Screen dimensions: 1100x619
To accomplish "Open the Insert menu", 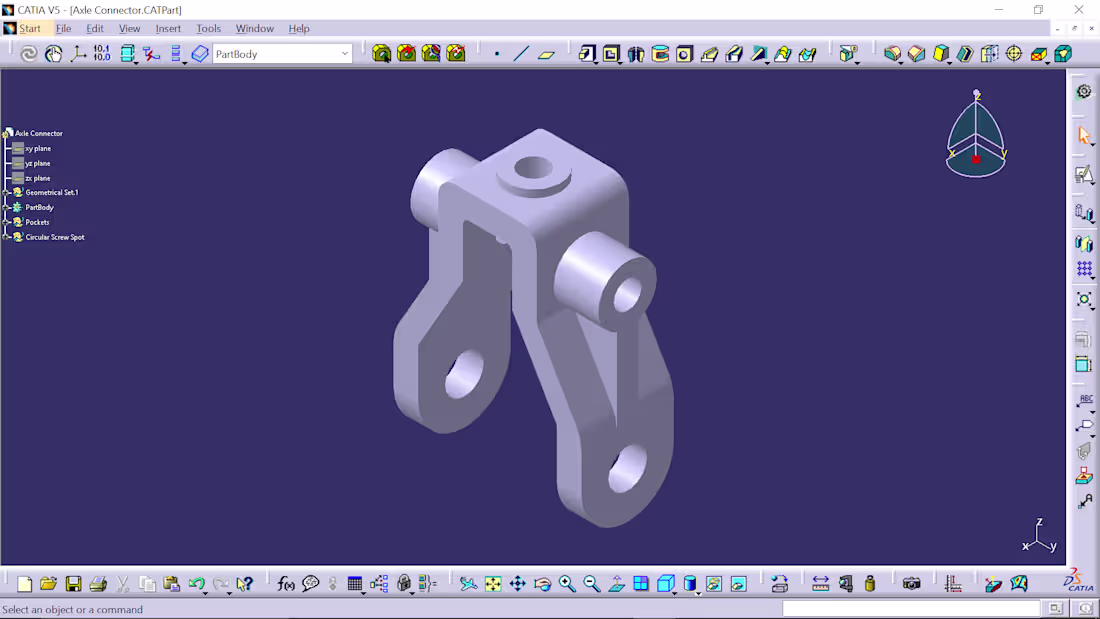I will pyautogui.click(x=168, y=28).
